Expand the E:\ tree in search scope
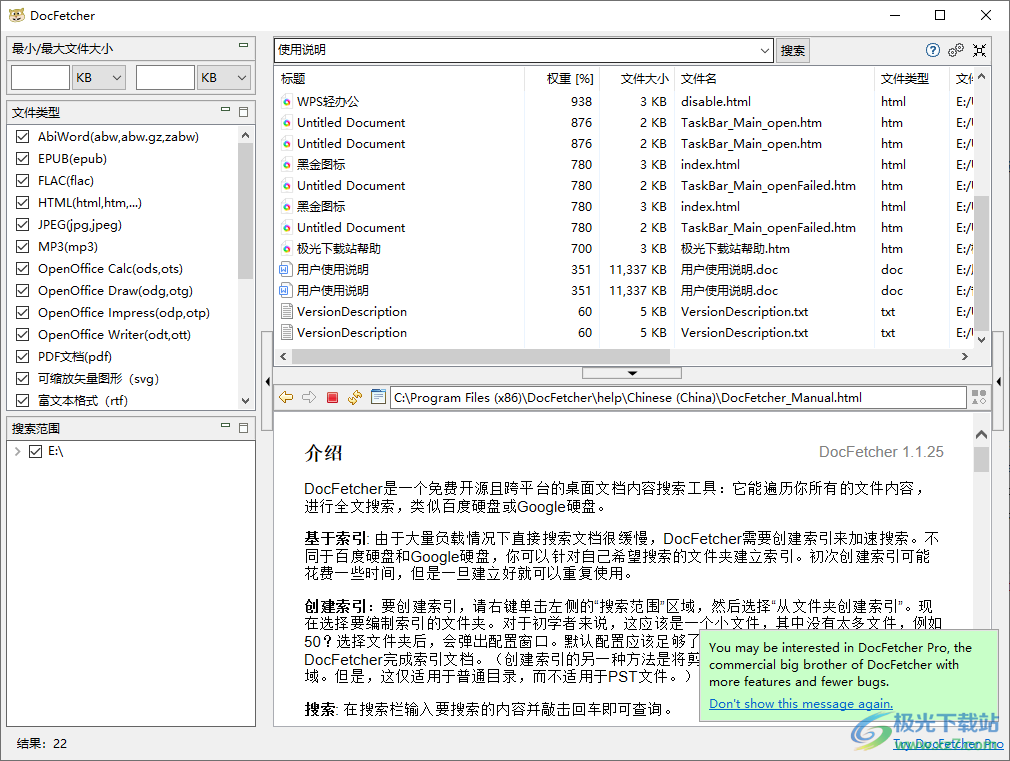Viewport: 1010px width, 761px height. click(16, 451)
